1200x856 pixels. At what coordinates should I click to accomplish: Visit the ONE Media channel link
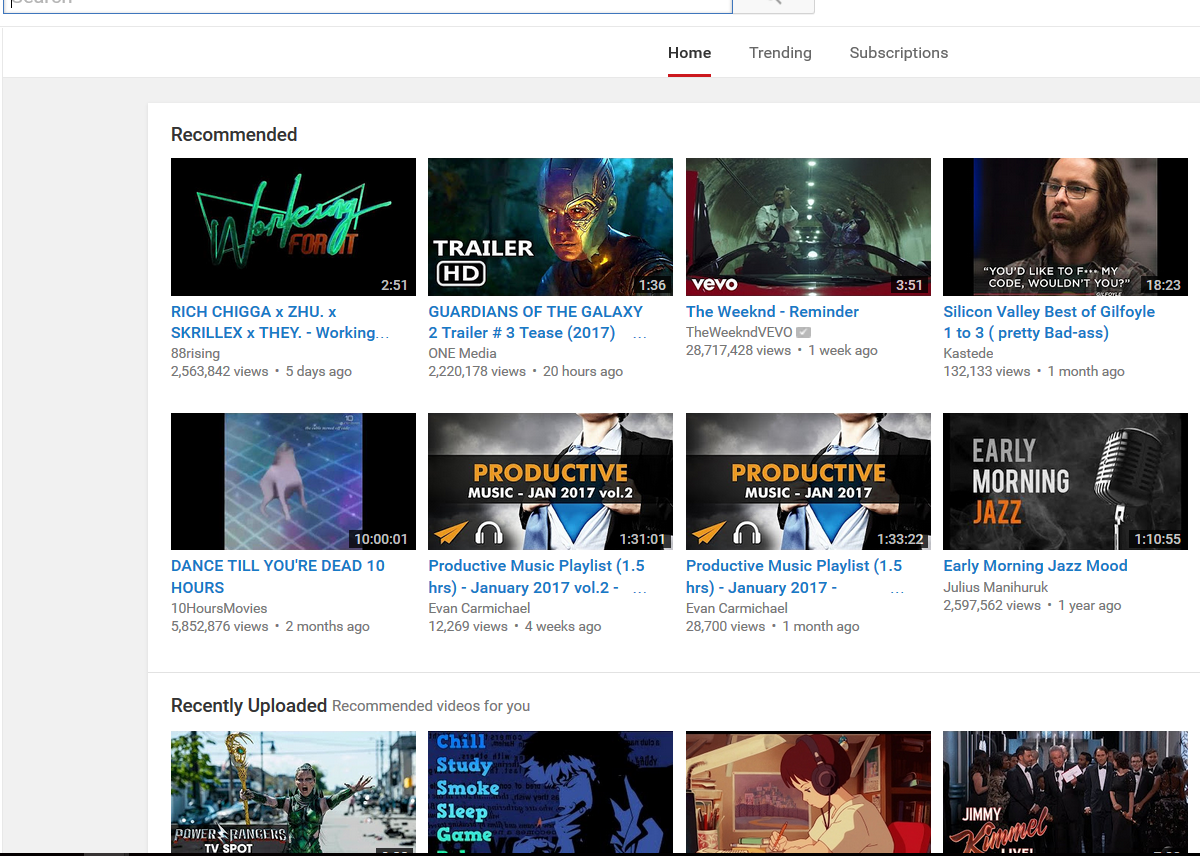click(x=462, y=353)
